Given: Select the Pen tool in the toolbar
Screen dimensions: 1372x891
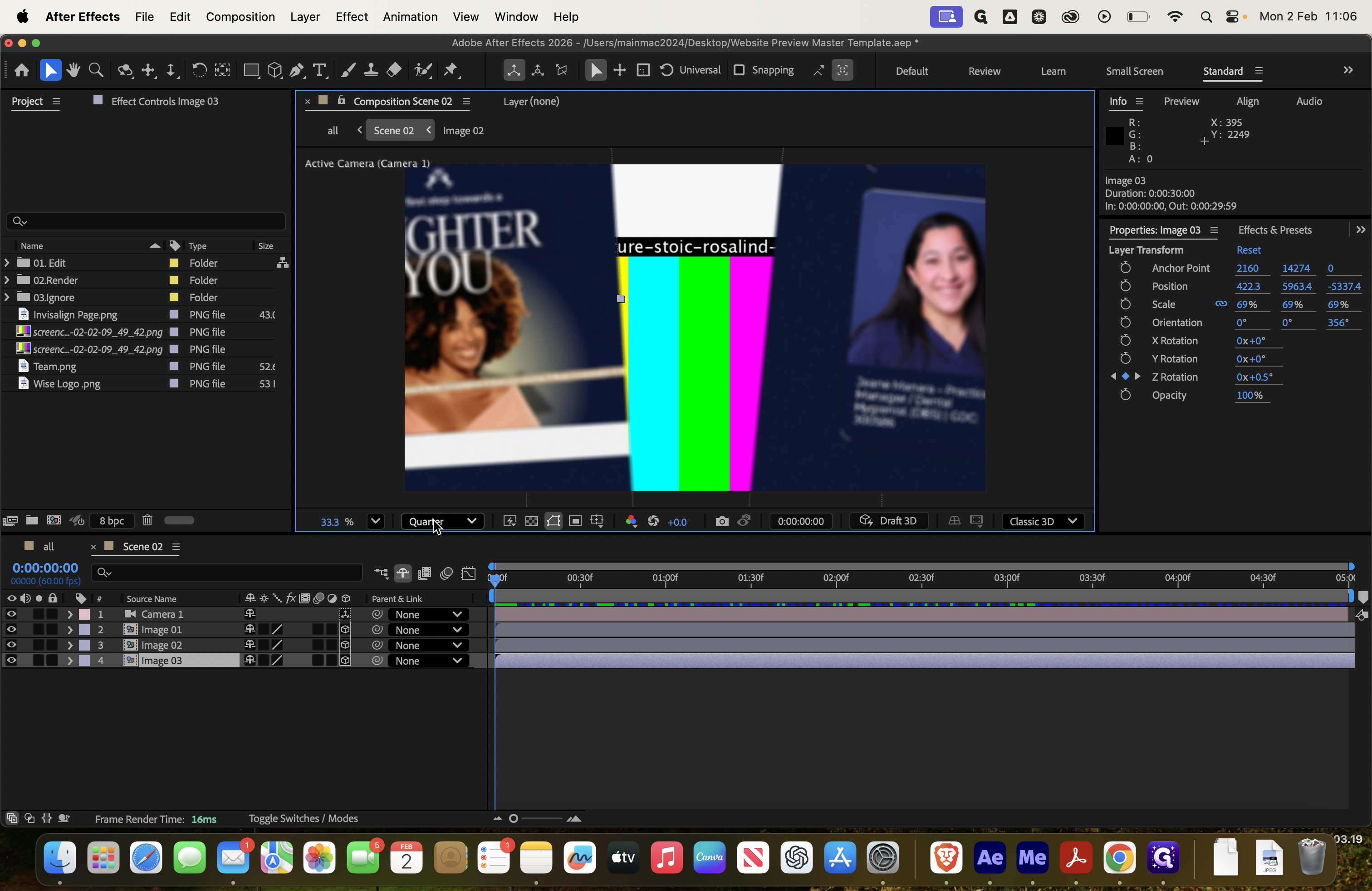Looking at the screenshot, I should [296, 70].
